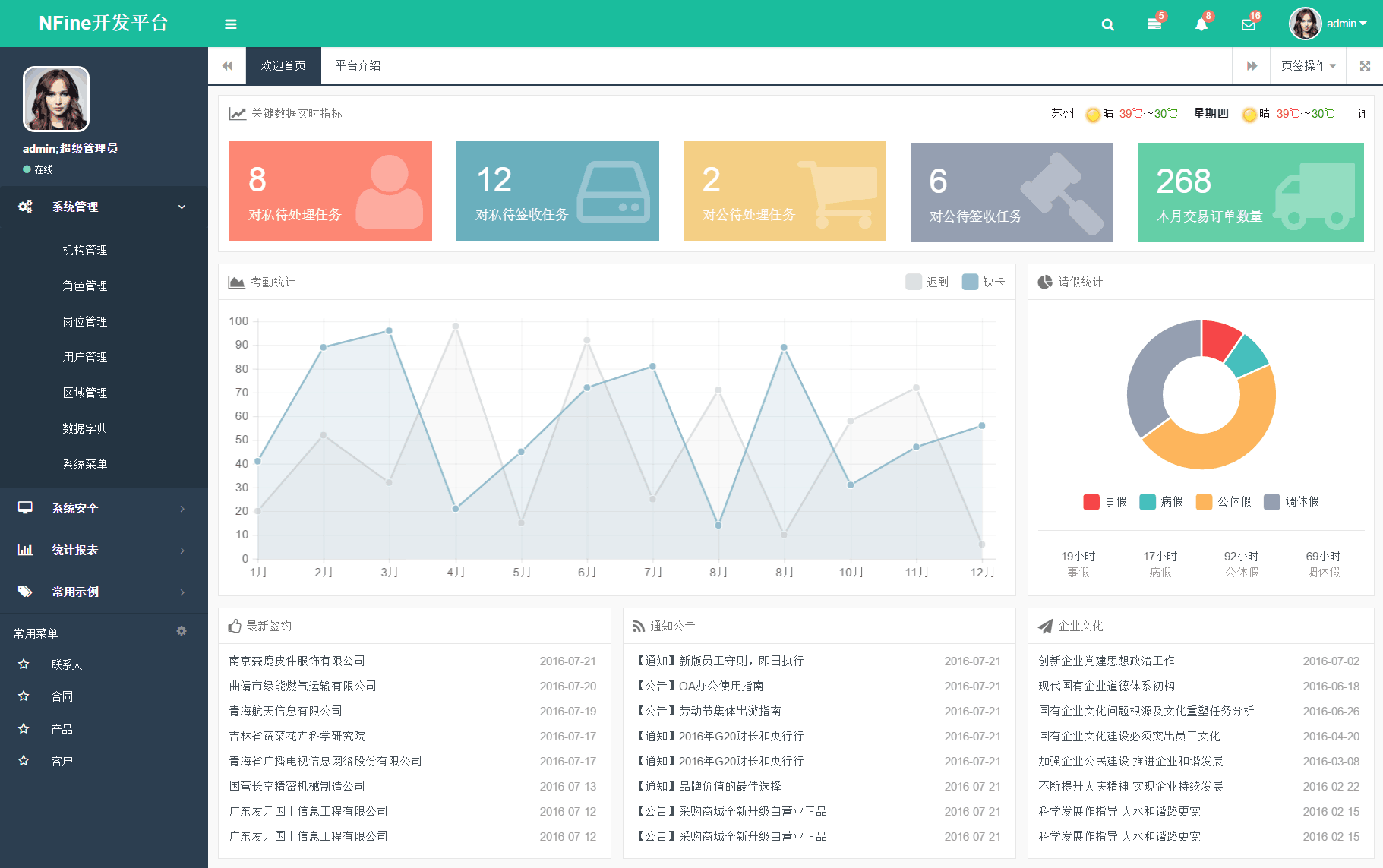Click the fullscreen icon at top right

pos(1364,65)
